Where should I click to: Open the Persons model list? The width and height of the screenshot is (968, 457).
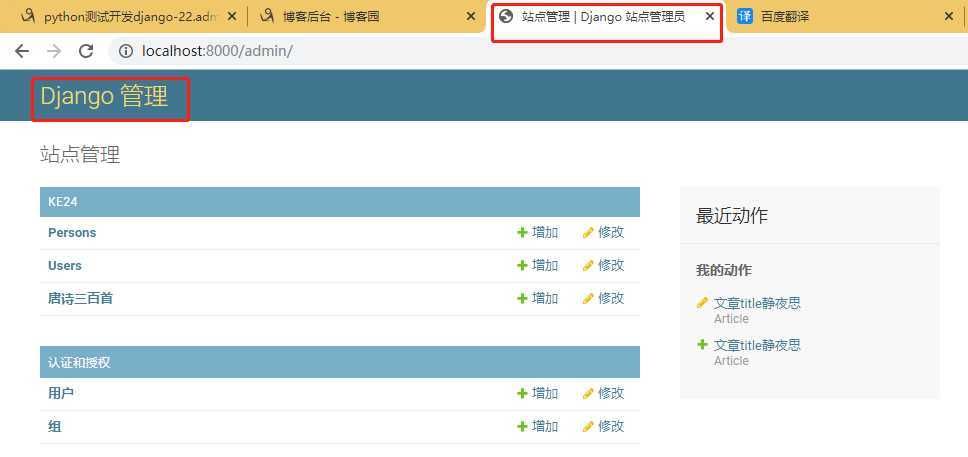pos(72,233)
